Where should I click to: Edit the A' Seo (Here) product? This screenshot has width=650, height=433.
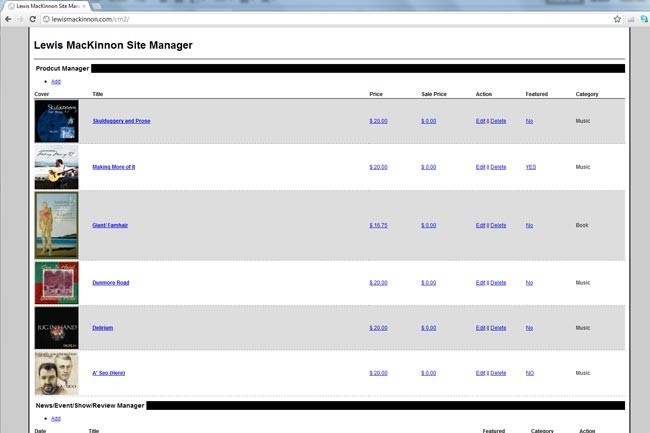[x=480, y=373]
